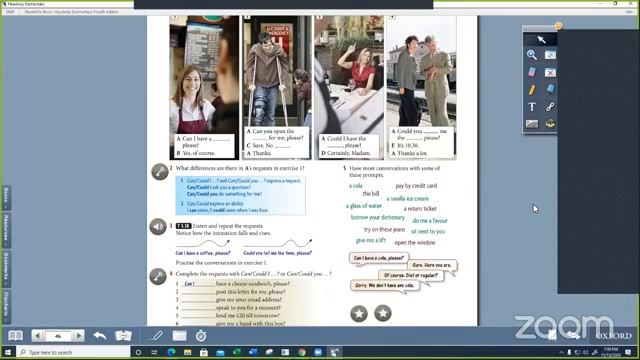Click the white page icon left of OXFORD

pyautogui.click(x=552, y=336)
